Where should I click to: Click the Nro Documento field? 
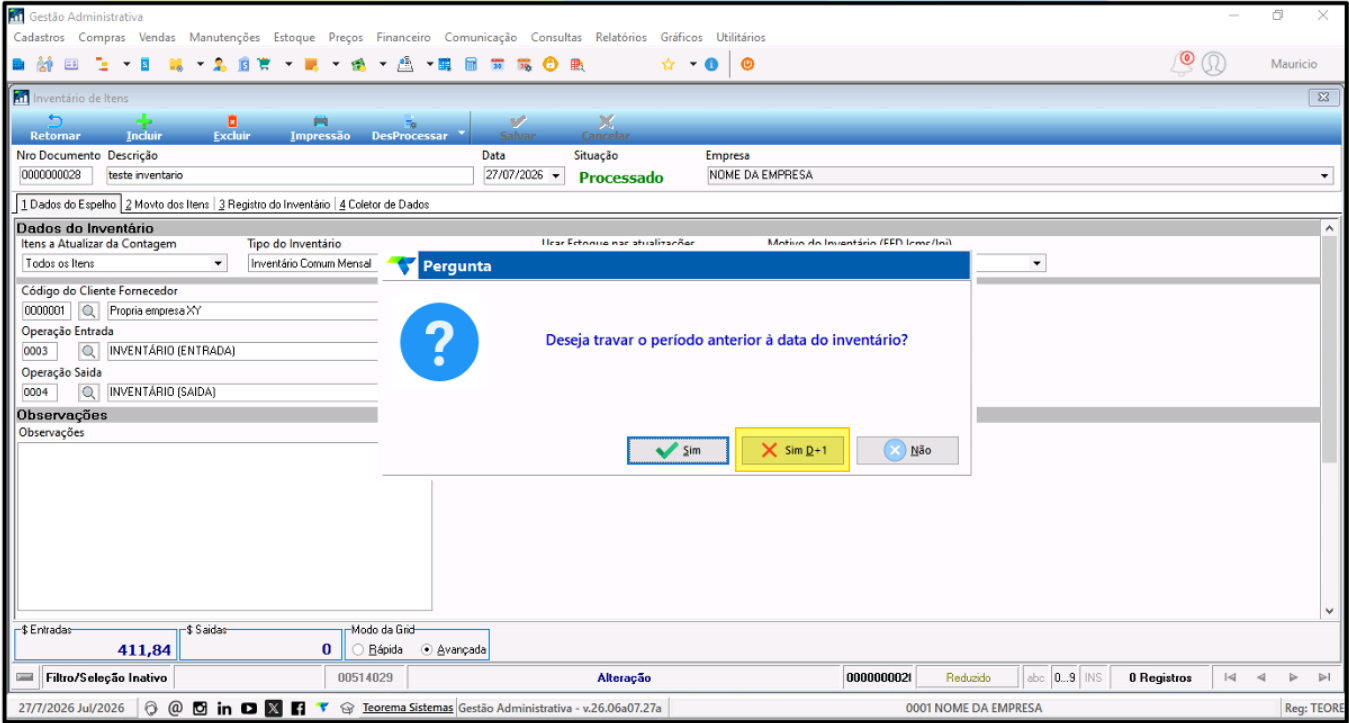pos(55,175)
